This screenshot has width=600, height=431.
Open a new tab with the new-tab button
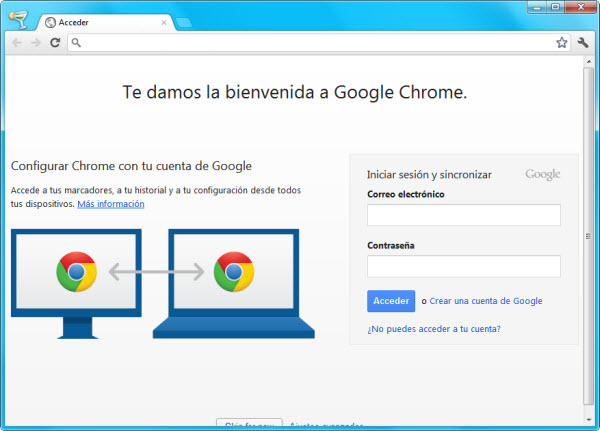point(184,23)
